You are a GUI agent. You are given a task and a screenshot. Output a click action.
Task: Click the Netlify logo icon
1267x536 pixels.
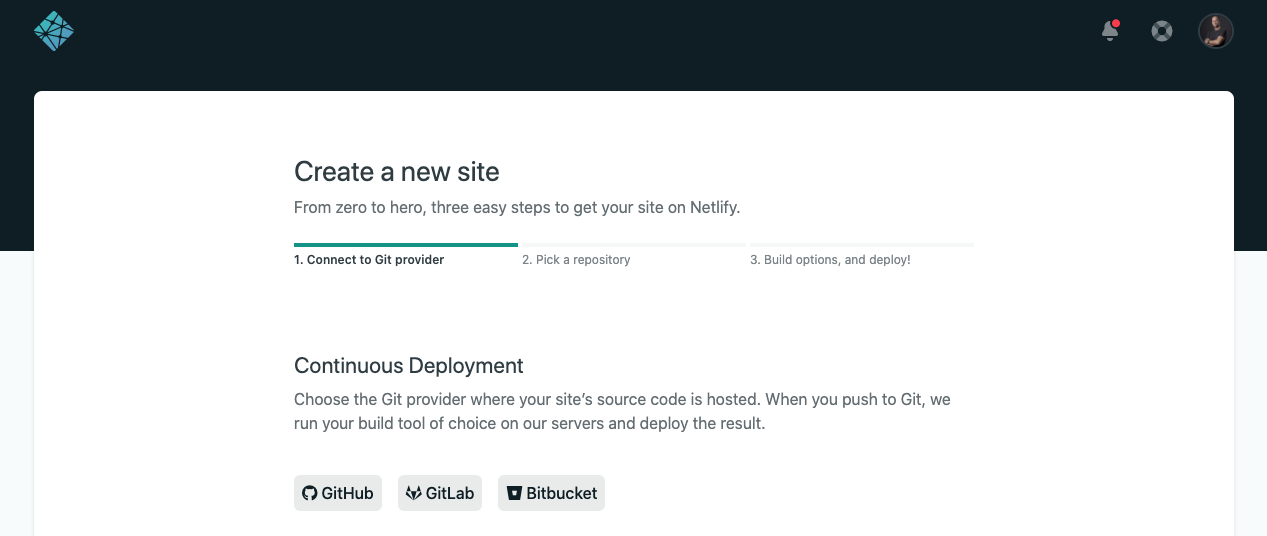click(x=54, y=31)
